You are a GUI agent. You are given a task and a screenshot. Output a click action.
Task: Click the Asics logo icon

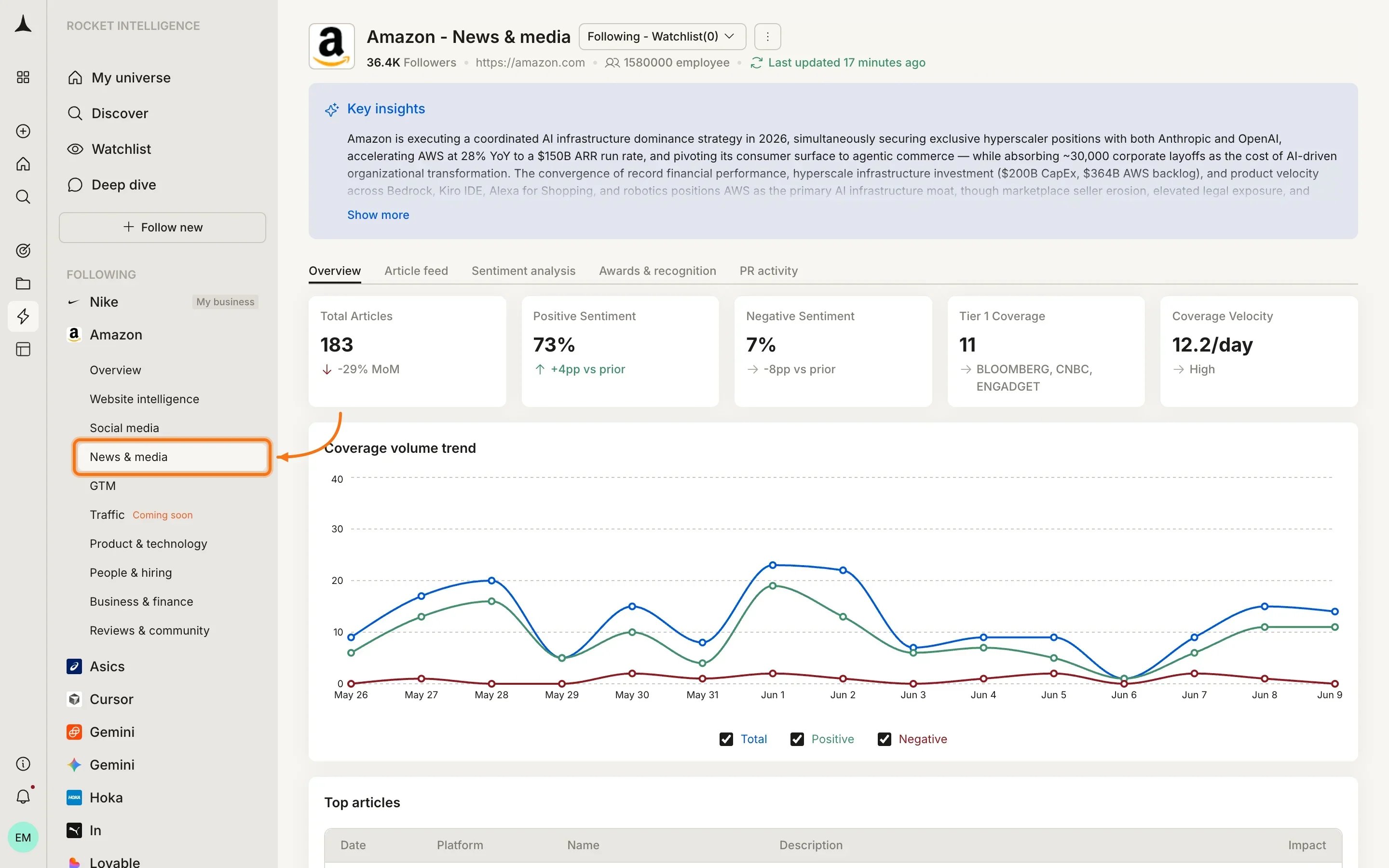click(x=74, y=666)
